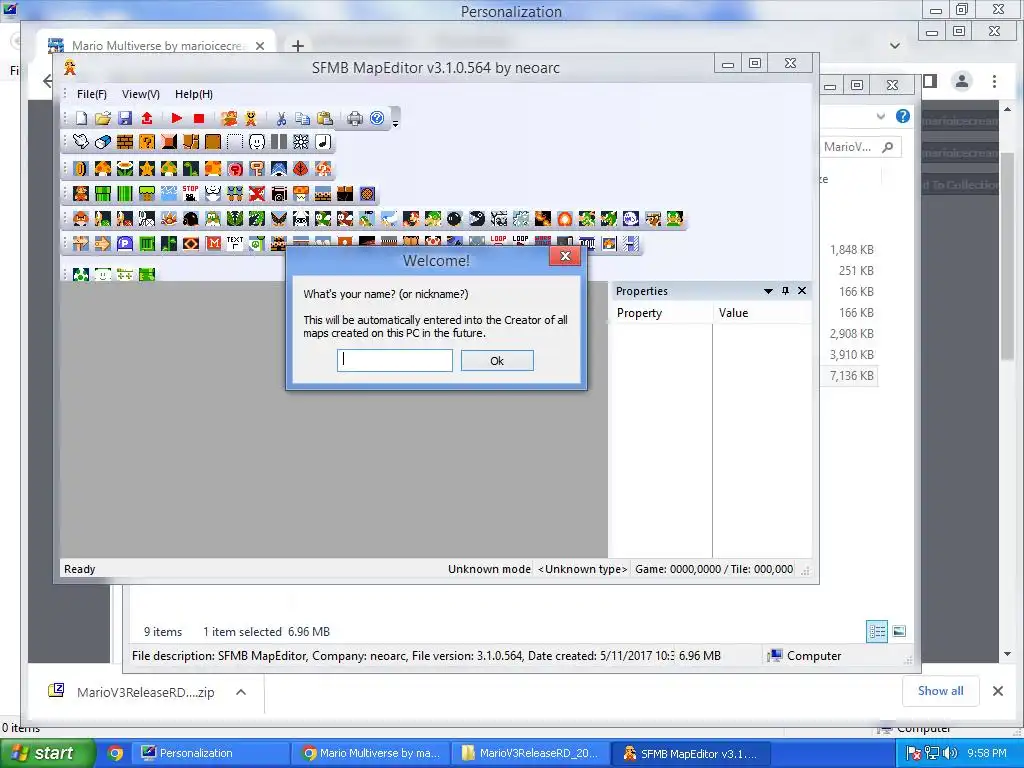Switch Explorer to large icons view
1024x768 pixels.
pos(899,631)
